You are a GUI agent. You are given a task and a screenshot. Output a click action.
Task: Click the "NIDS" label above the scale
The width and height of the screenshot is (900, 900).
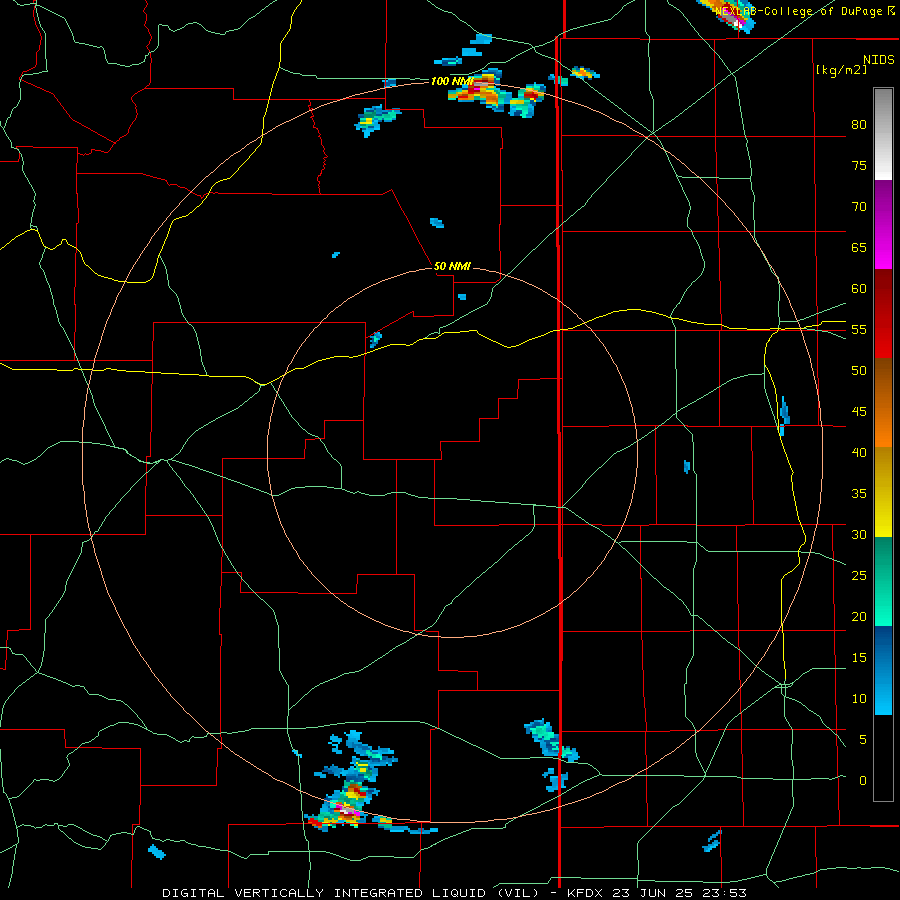pyautogui.click(x=878, y=60)
